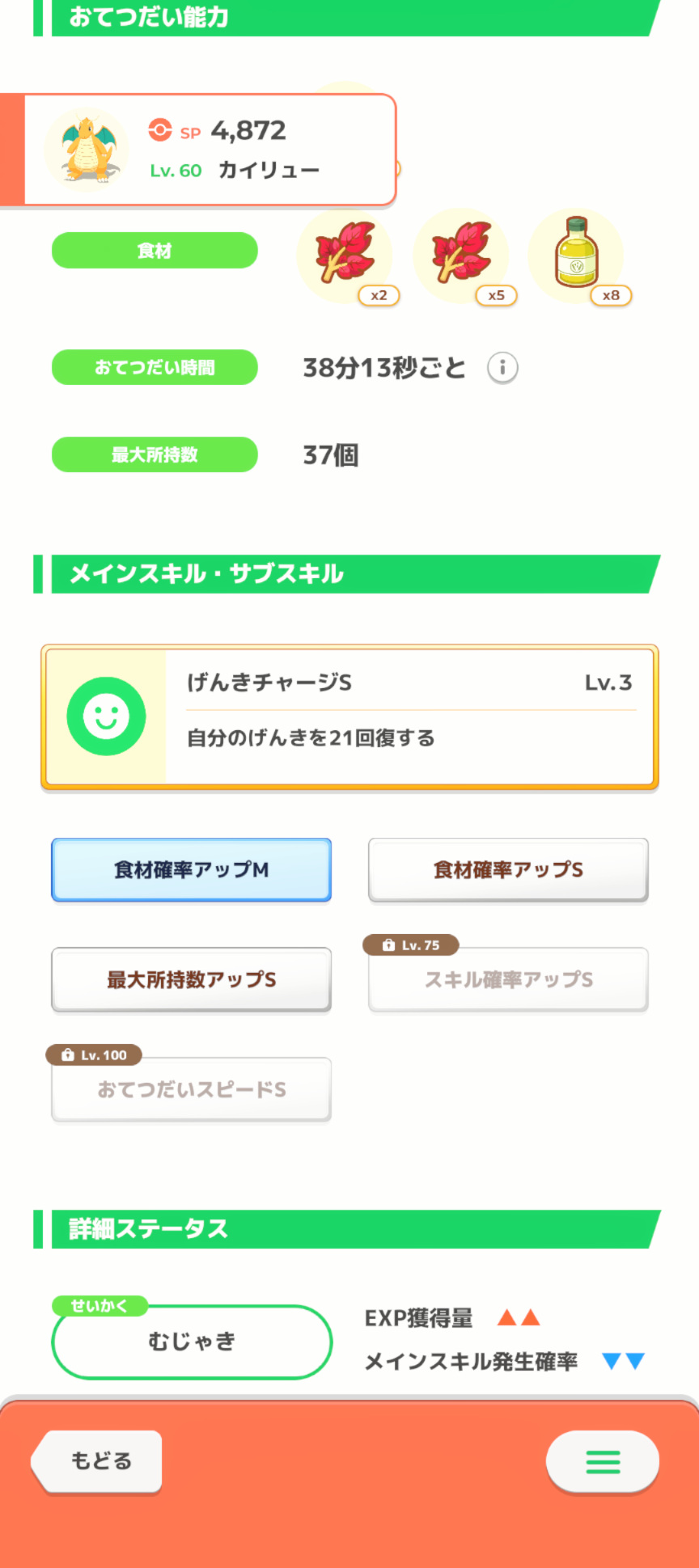Select the 食材確率アップS sub skill
Viewport: 699px width, 1568px height.
pos(508,870)
